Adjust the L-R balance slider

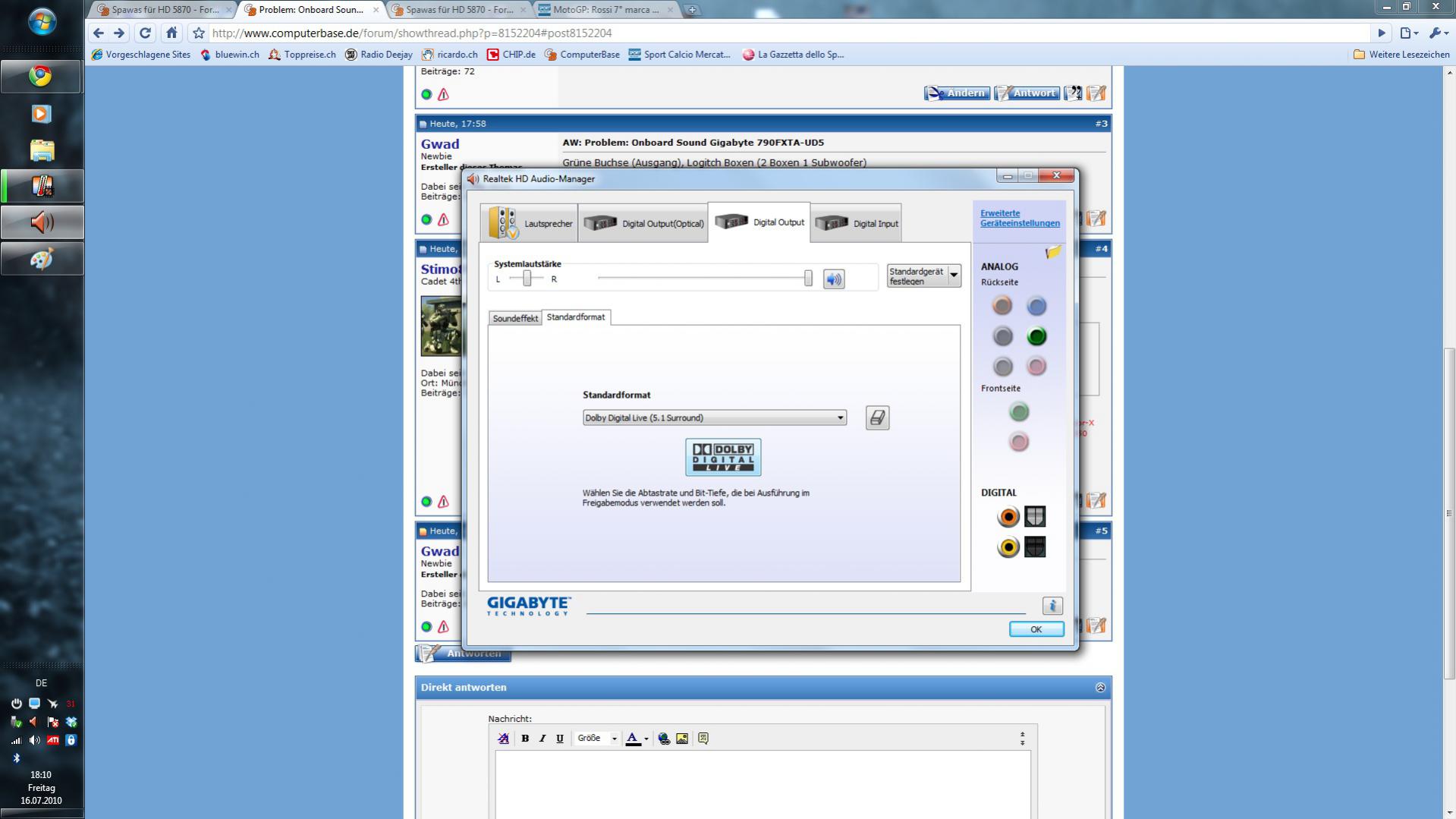527,279
